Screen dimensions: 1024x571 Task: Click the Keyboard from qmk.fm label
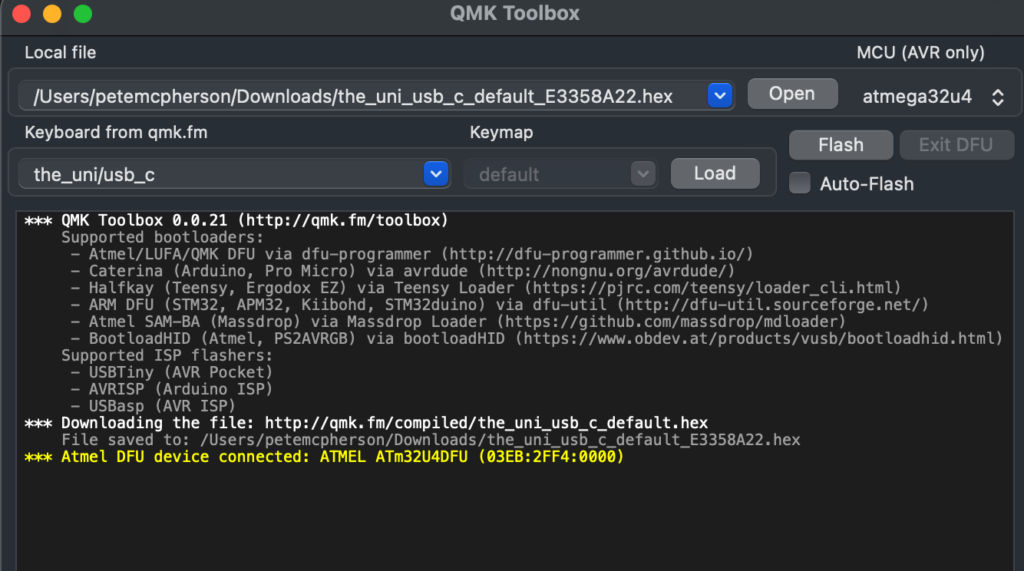[116, 133]
